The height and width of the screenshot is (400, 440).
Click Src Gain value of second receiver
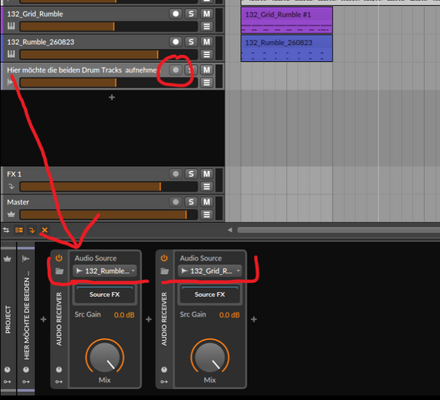click(229, 315)
